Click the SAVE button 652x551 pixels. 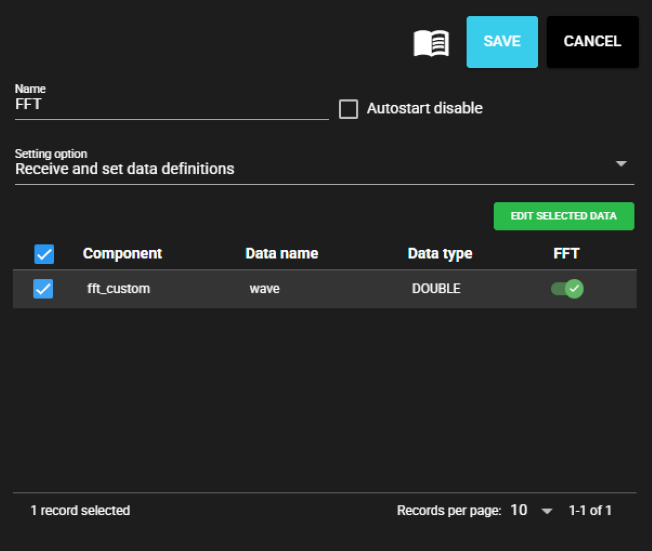click(502, 42)
